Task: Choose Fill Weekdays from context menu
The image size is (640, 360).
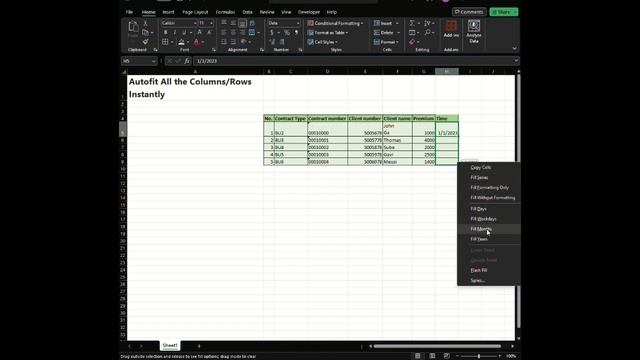Action: (x=489, y=219)
